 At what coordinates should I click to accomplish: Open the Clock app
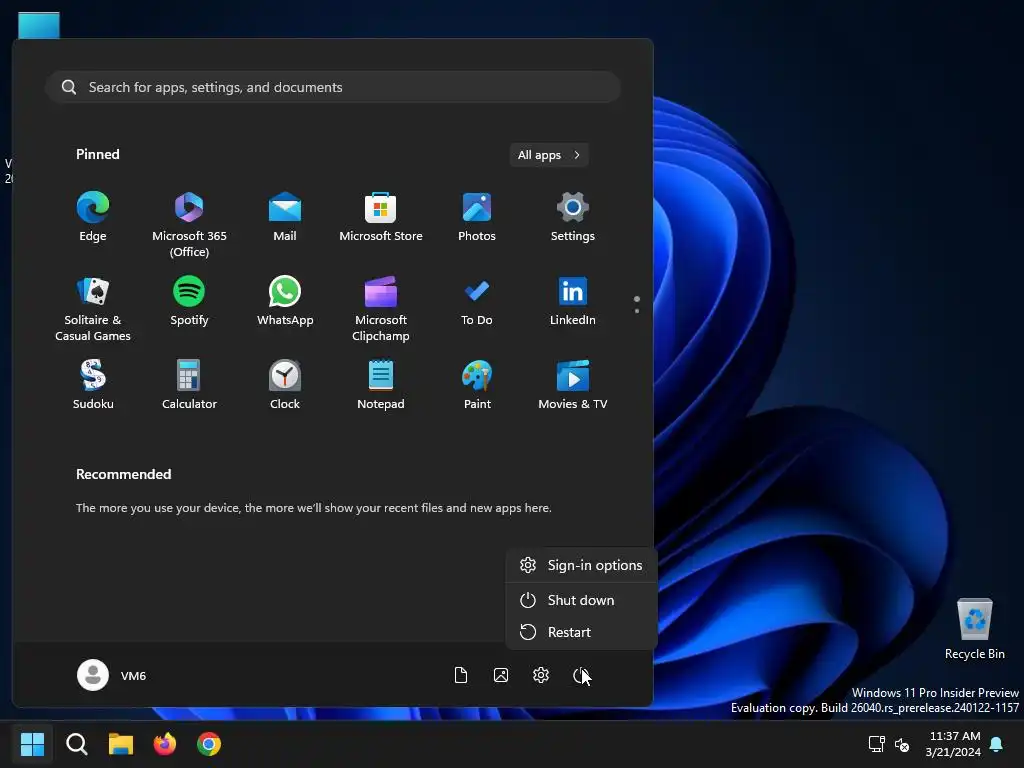pyautogui.click(x=285, y=385)
